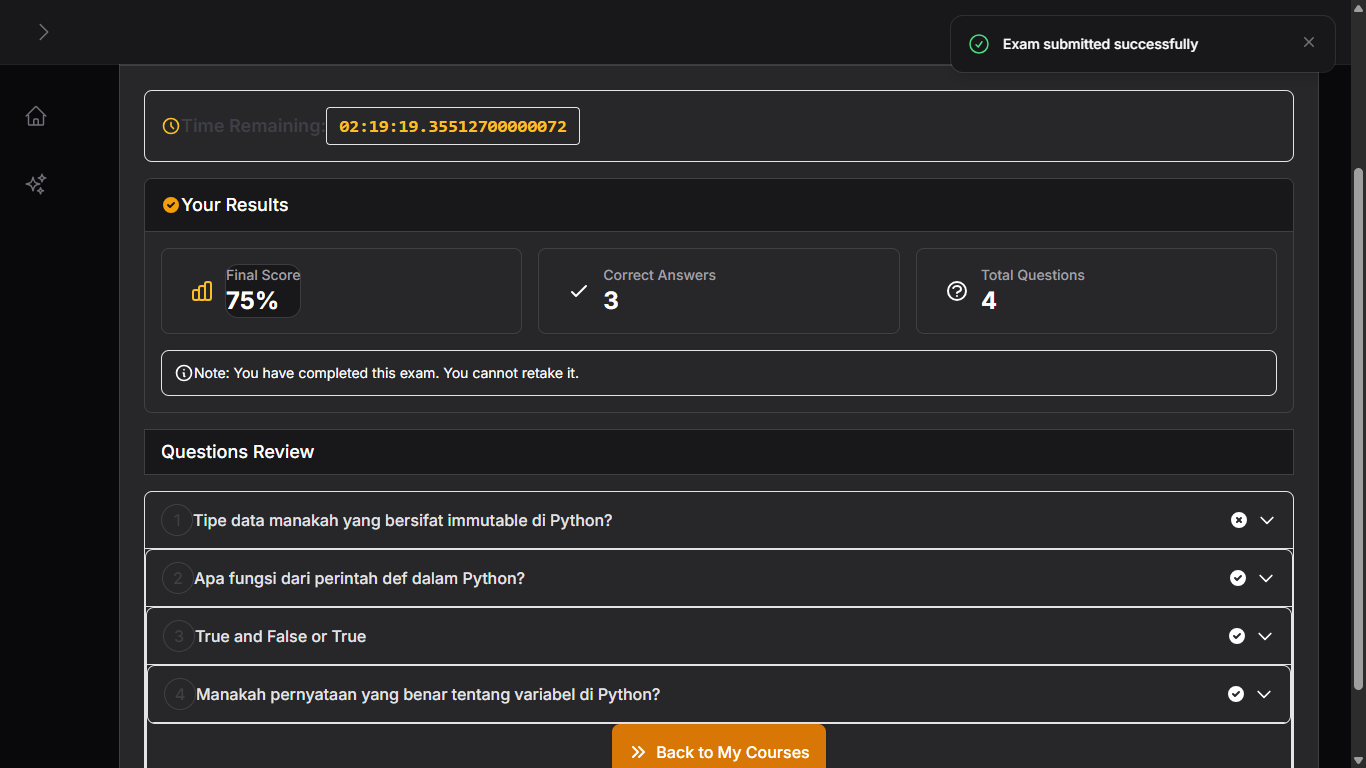Open question 4 about Python variables
The height and width of the screenshot is (768, 1366).
719,694
